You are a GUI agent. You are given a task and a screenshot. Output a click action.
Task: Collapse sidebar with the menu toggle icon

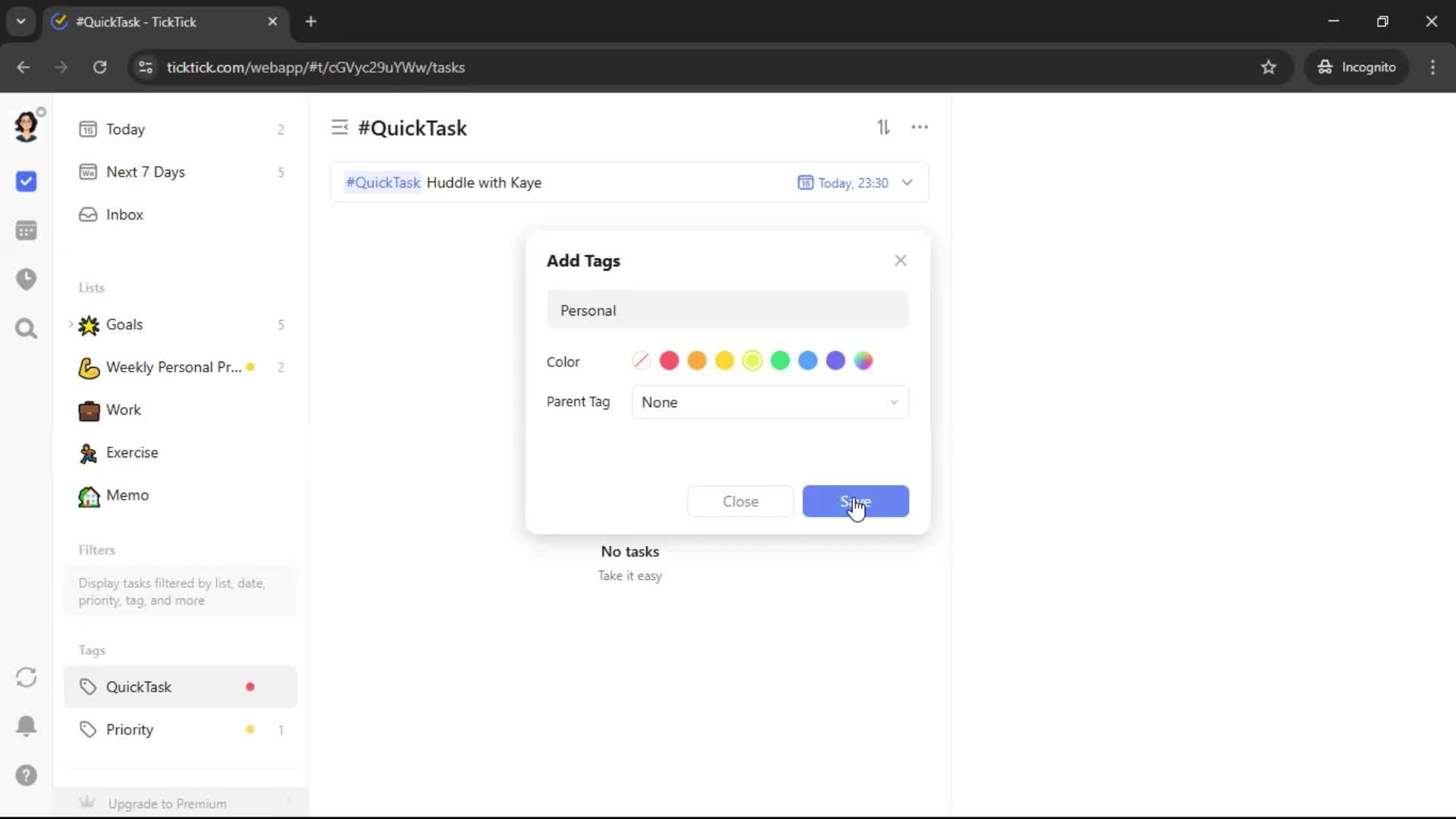(x=339, y=127)
